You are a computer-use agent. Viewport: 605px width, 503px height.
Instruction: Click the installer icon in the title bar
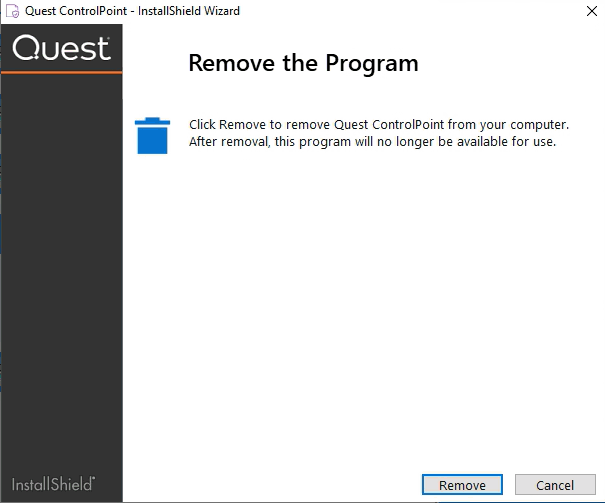point(14,11)
